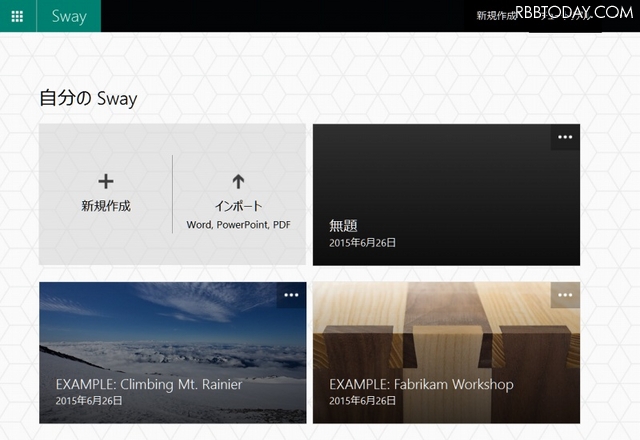Screen dimensions: 640x440
Task: Open more options on 無題 card
Action: pos(565,137)
